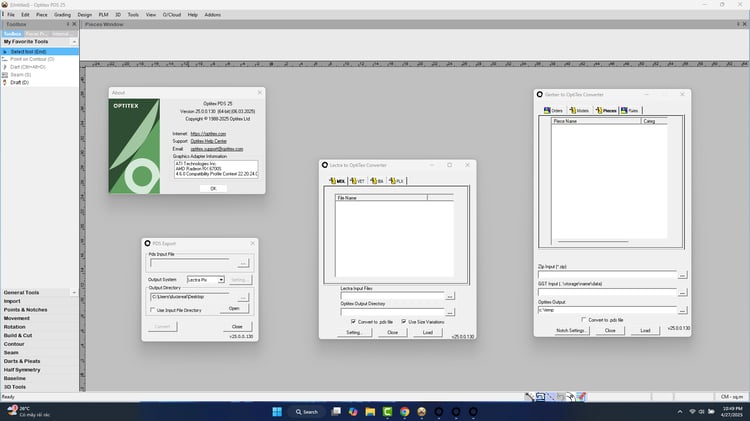The height and width of the screenshot is (421, 750).
Task: Switch to MDL tab in Lectra converter
Action: coord(337,181)
